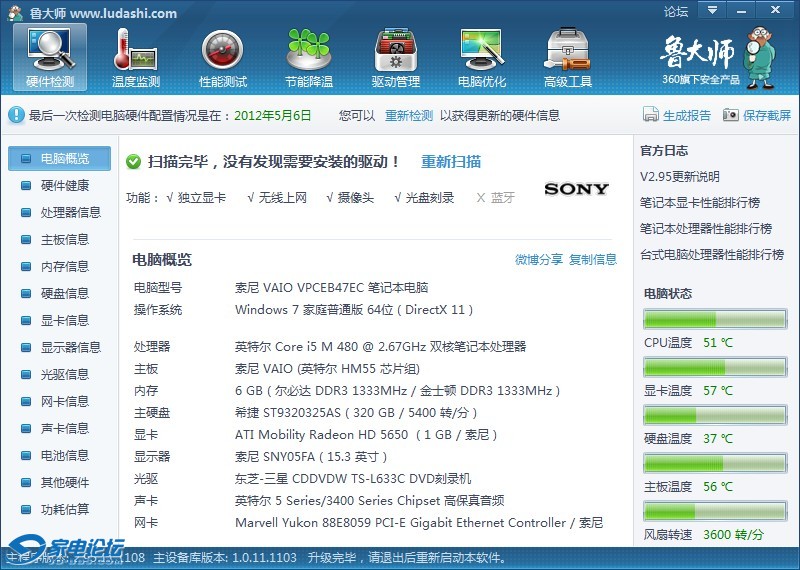
Task: Open 笔记本显卡性能排行榜 ranking
Action: coord(700,203)
